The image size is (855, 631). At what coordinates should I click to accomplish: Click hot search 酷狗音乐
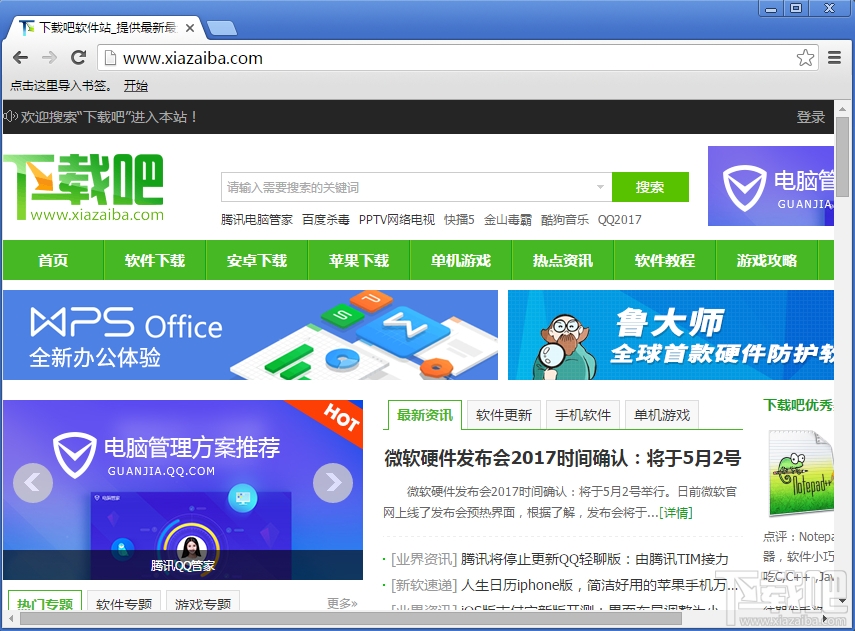coord(565,220)
